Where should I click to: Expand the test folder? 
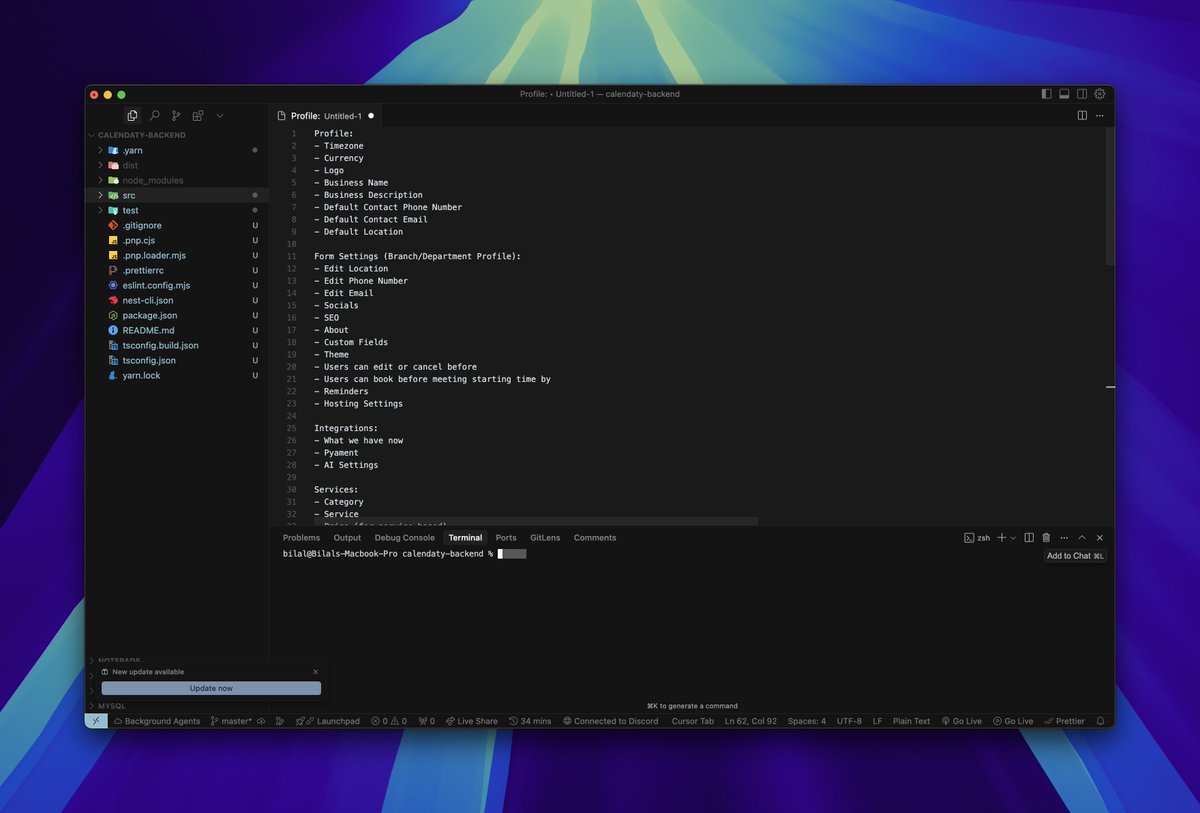click(130, 210)
